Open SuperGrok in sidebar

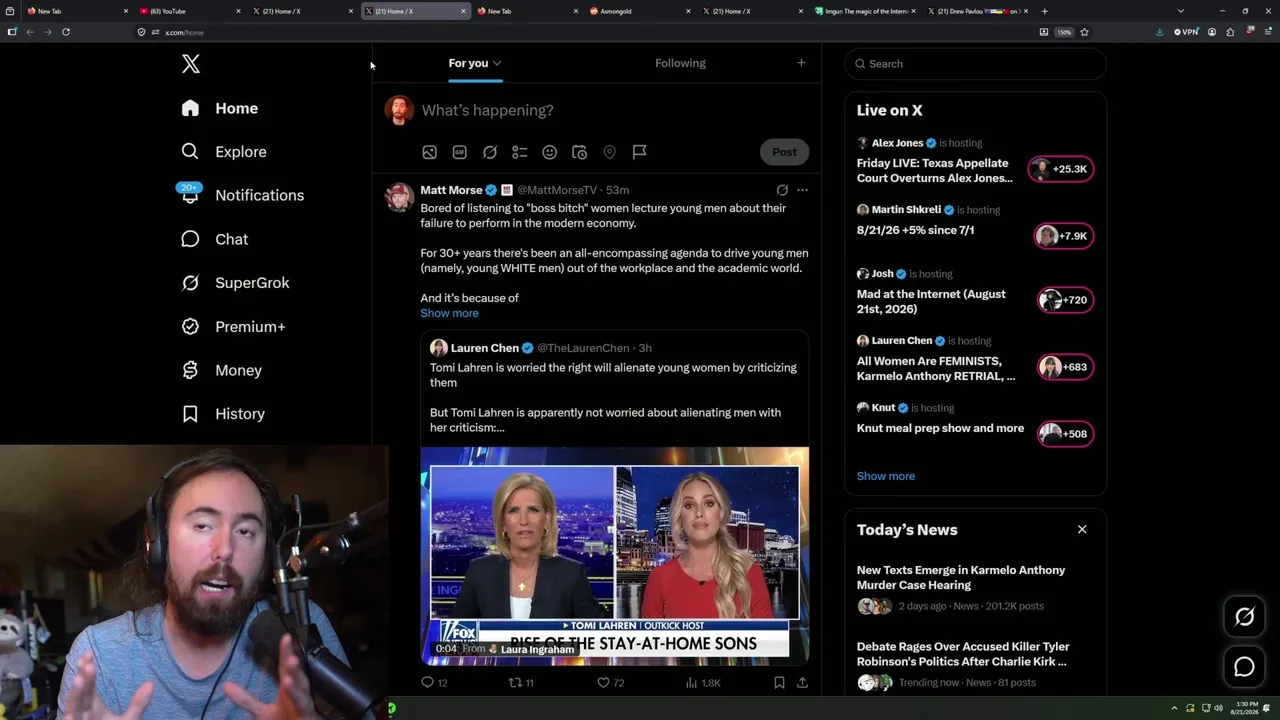[236, 283]
